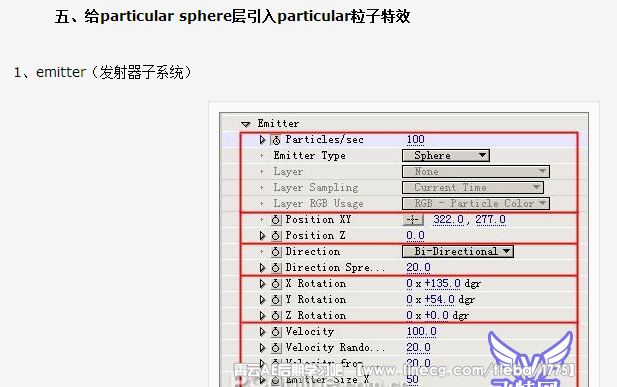617x387 pixels.
Task: Expand the Y Rotation property triangle
Action: [x=262, y=300]
